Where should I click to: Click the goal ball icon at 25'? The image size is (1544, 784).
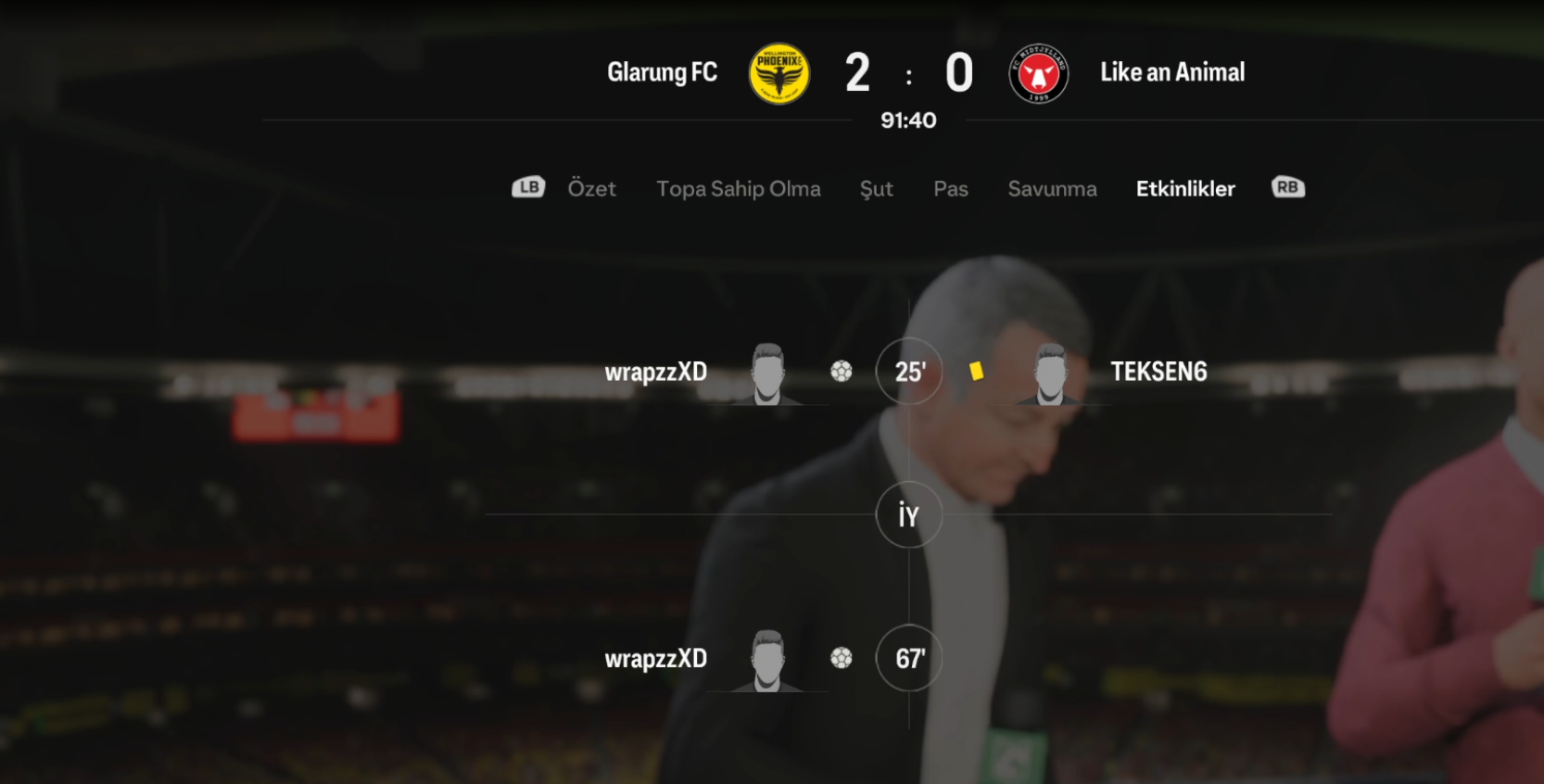[x=842, y=372]
